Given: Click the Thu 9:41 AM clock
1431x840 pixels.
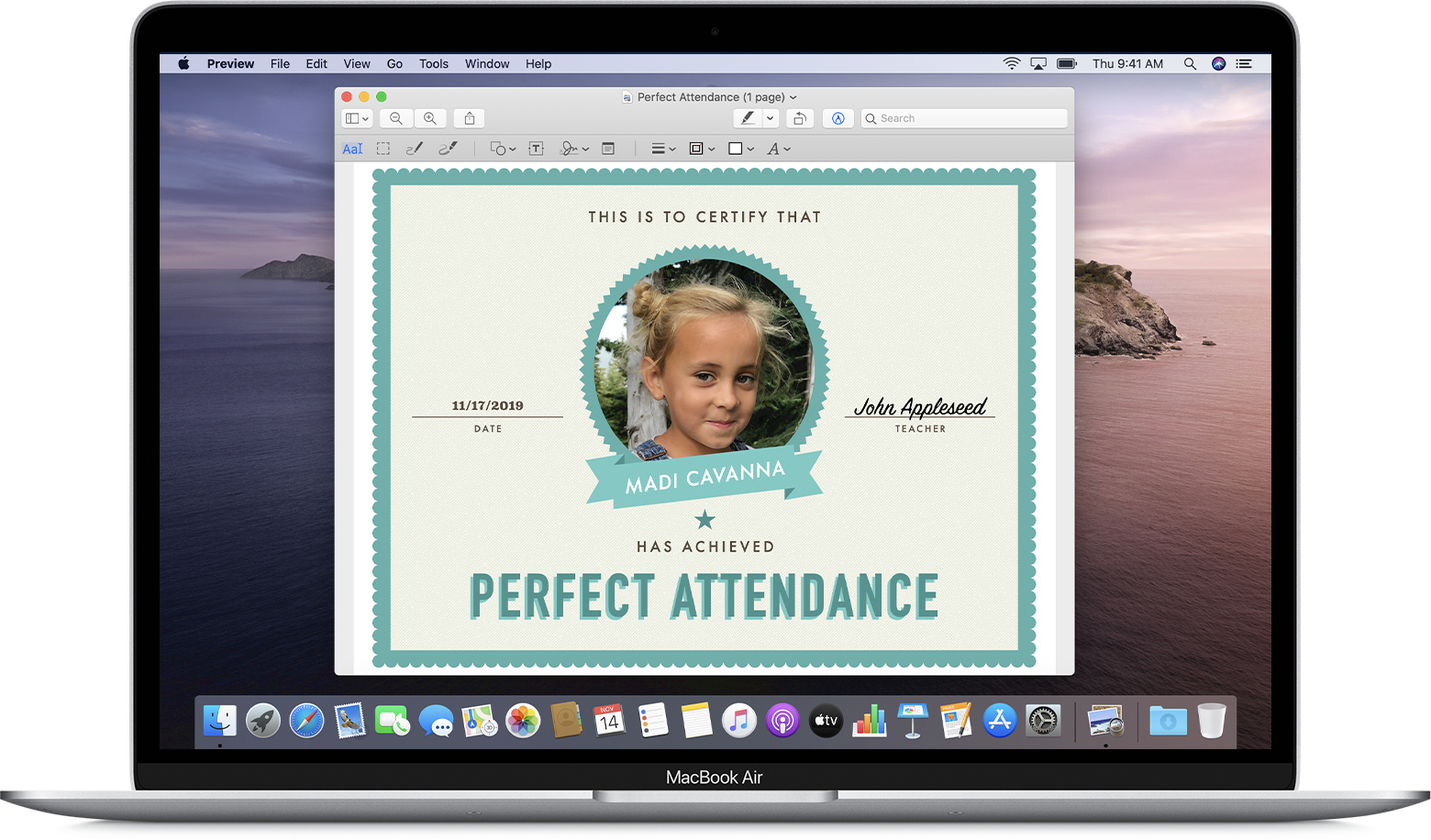Looking at the screenshot, I should pyautogui.click(x=1127, y=63).
